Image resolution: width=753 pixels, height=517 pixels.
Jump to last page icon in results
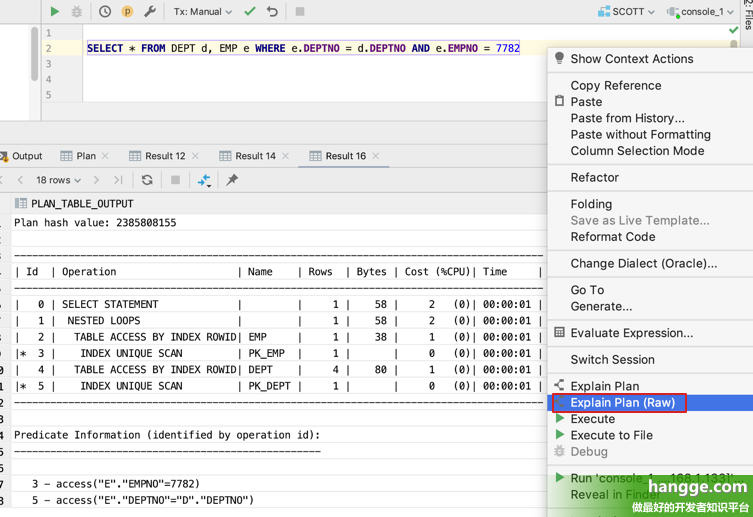point(118,180)
